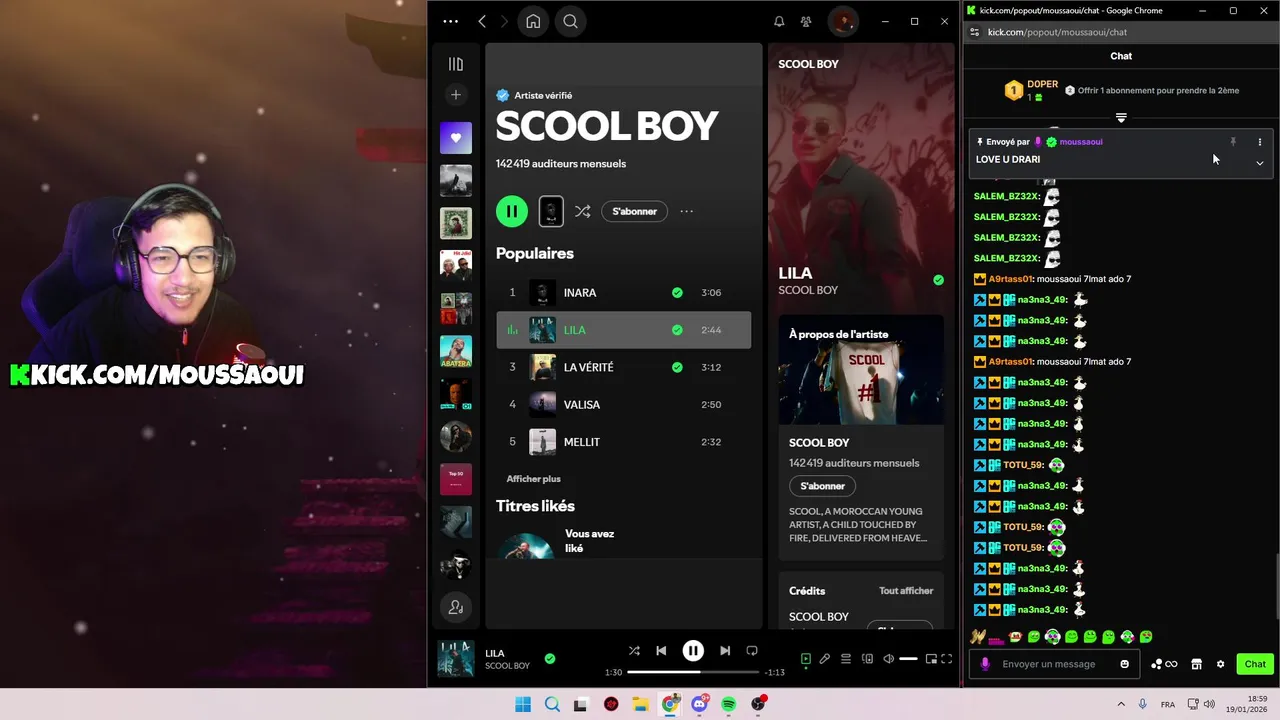
Task: Play track LA VÉRITÉ
Action: coord(623,367)
